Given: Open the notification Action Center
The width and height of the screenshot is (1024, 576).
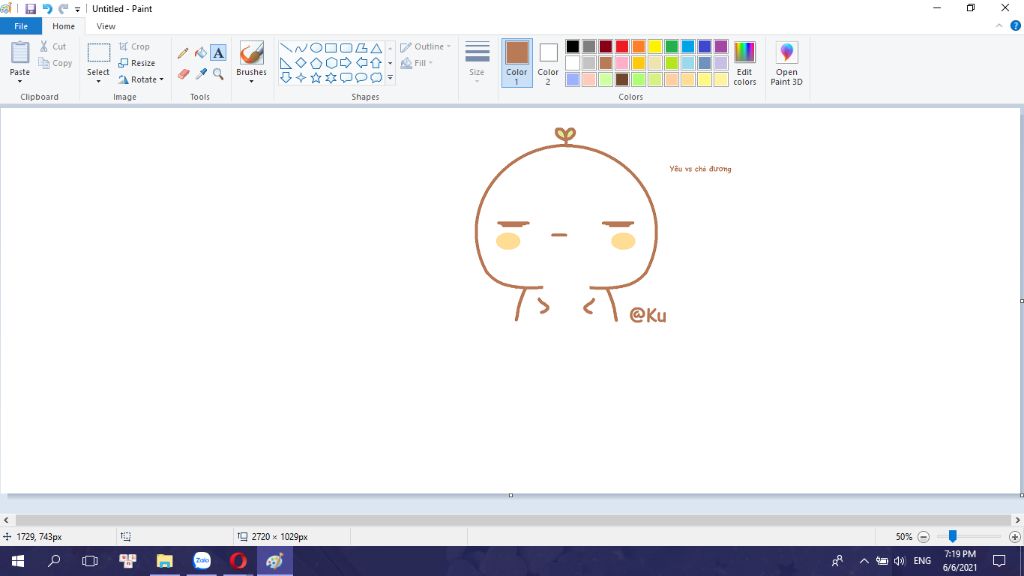Looking at the screenshot, I should (999, 561).
